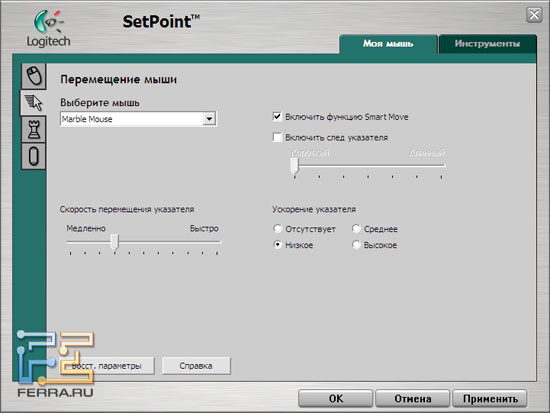Click the Отмена cancel button

(412, 399)
